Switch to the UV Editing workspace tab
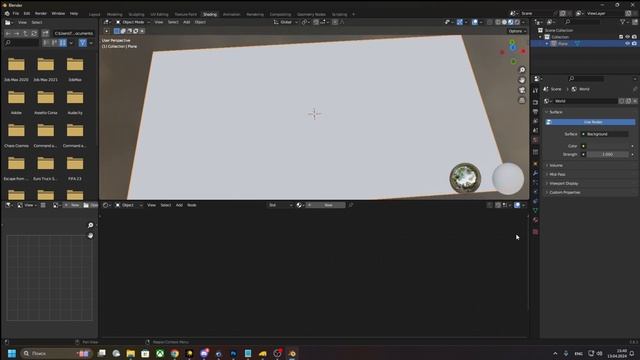 tap(159, 14)
